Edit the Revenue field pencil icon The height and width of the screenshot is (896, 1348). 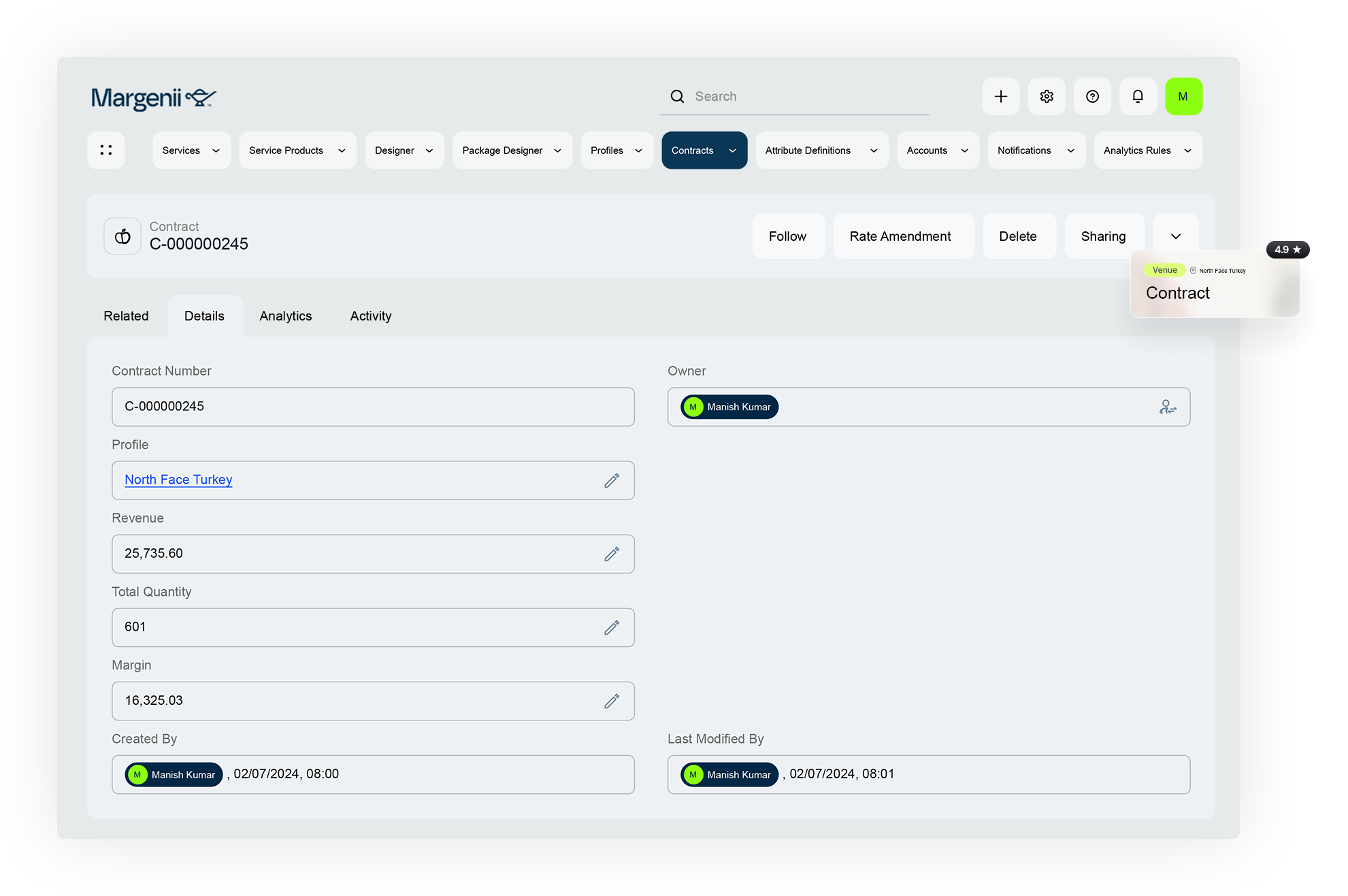[612, 554]
